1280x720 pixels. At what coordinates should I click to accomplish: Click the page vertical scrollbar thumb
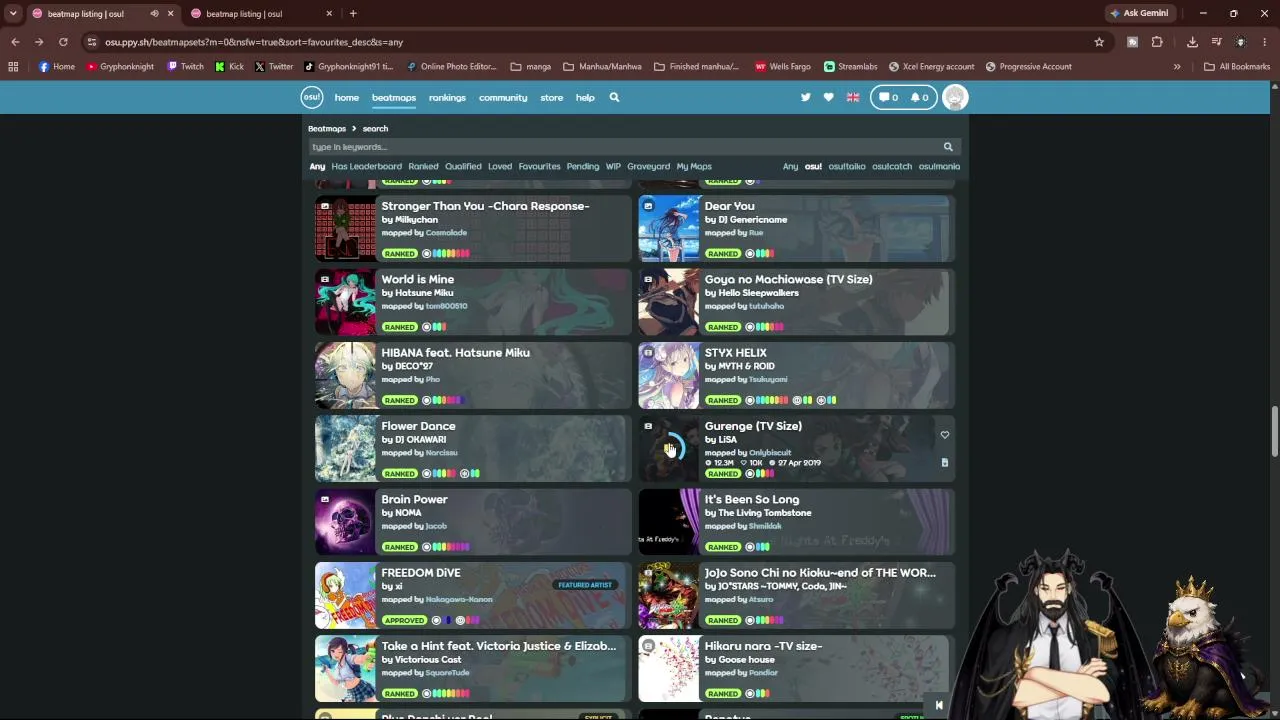click(x=1274, y=431)
